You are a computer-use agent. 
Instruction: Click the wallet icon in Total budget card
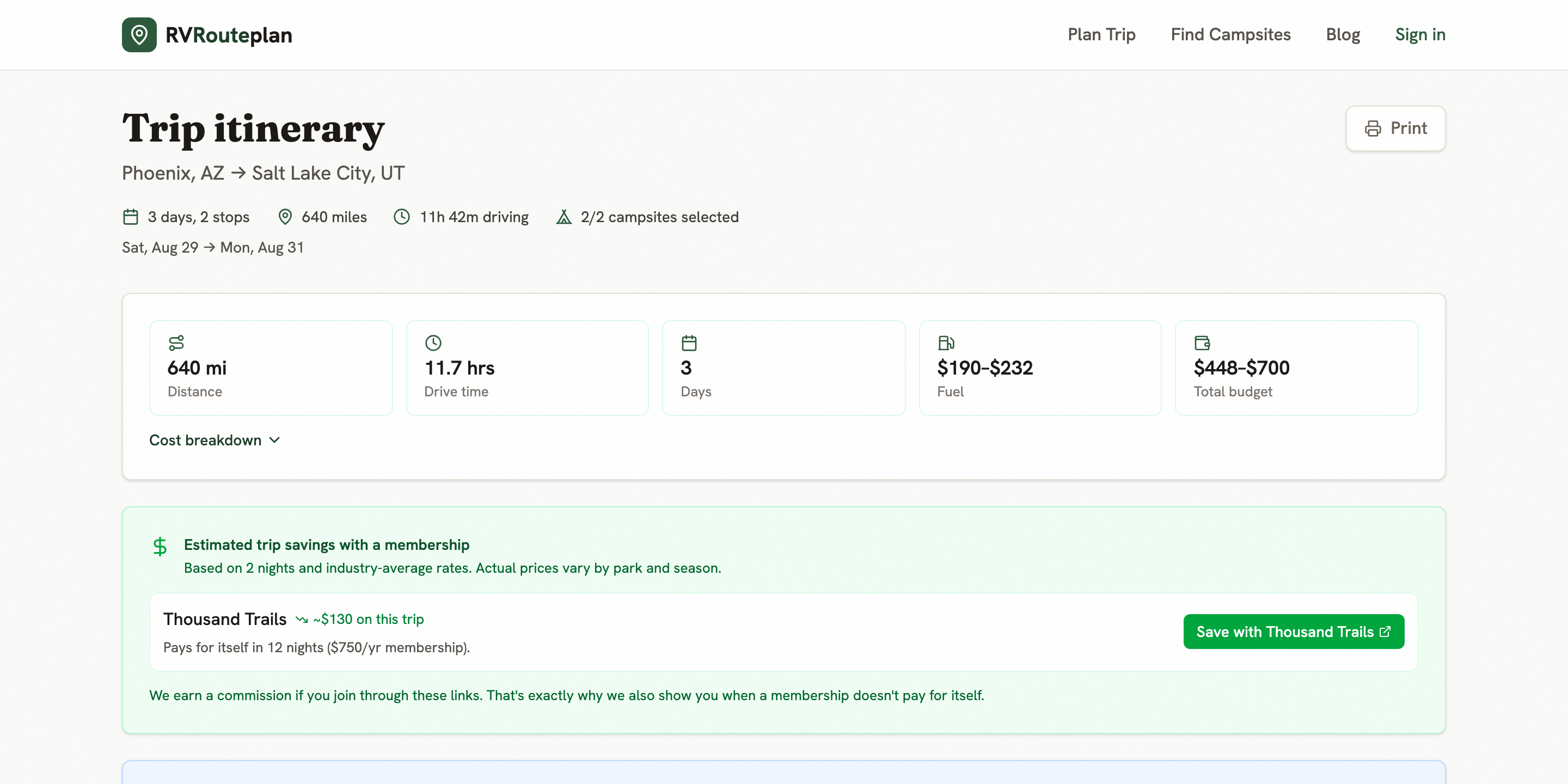click(1202, 344)
